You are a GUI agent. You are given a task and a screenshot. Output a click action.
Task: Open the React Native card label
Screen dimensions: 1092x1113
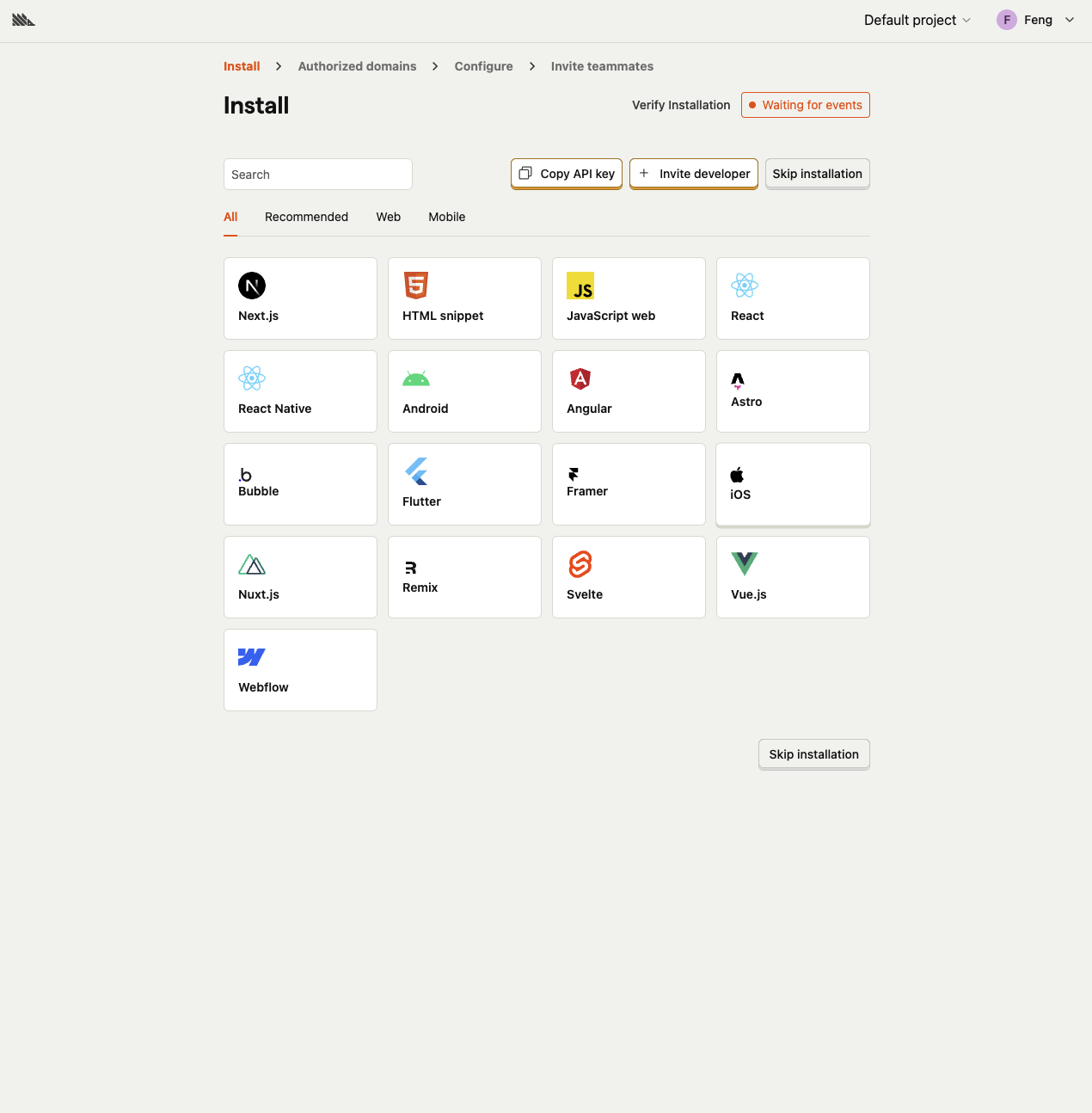275,409
